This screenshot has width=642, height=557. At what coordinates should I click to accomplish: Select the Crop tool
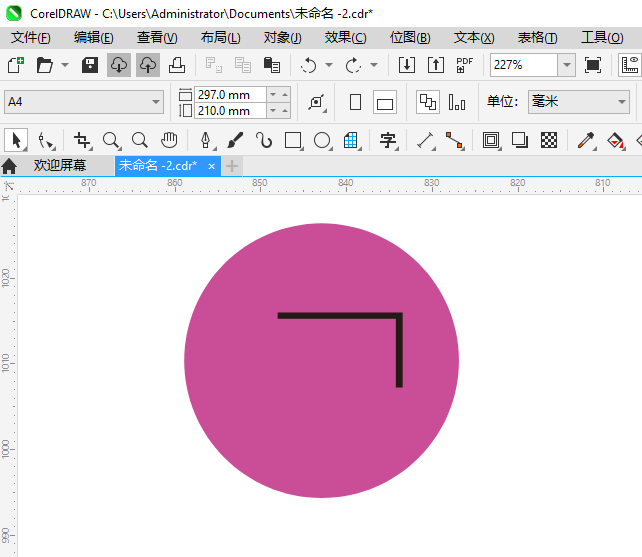(x=83, y=140)
